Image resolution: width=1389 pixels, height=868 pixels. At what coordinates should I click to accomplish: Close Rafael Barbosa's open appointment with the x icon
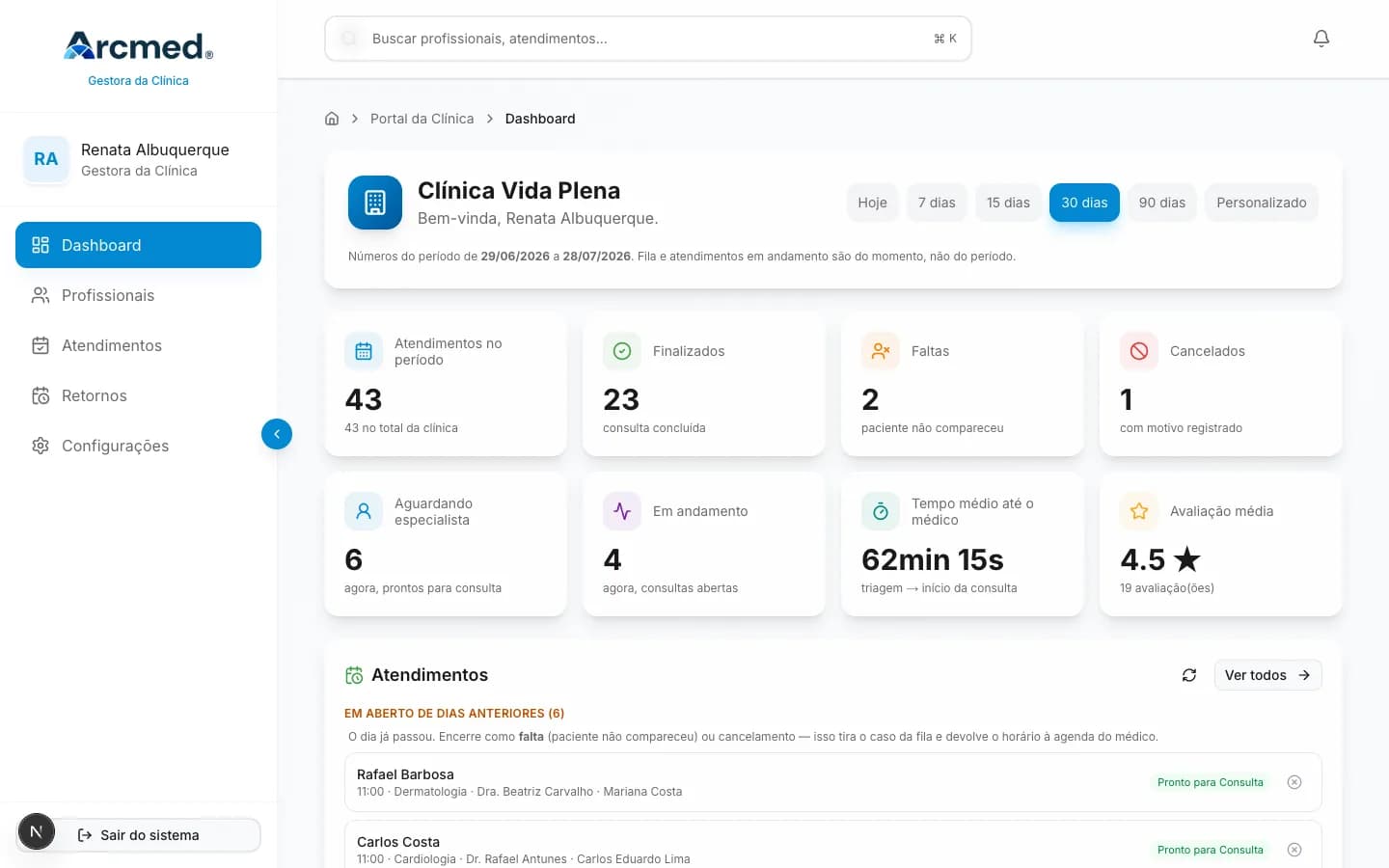coord(1294,782)
